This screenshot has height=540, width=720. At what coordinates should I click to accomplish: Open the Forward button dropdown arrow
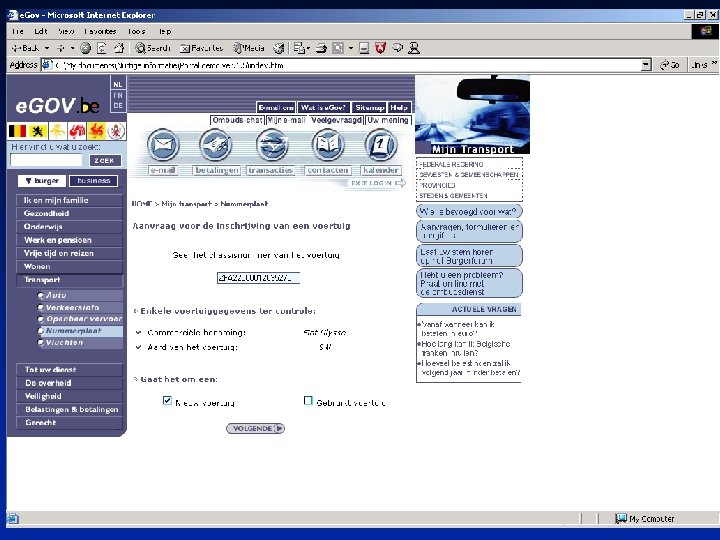point(72,48)
